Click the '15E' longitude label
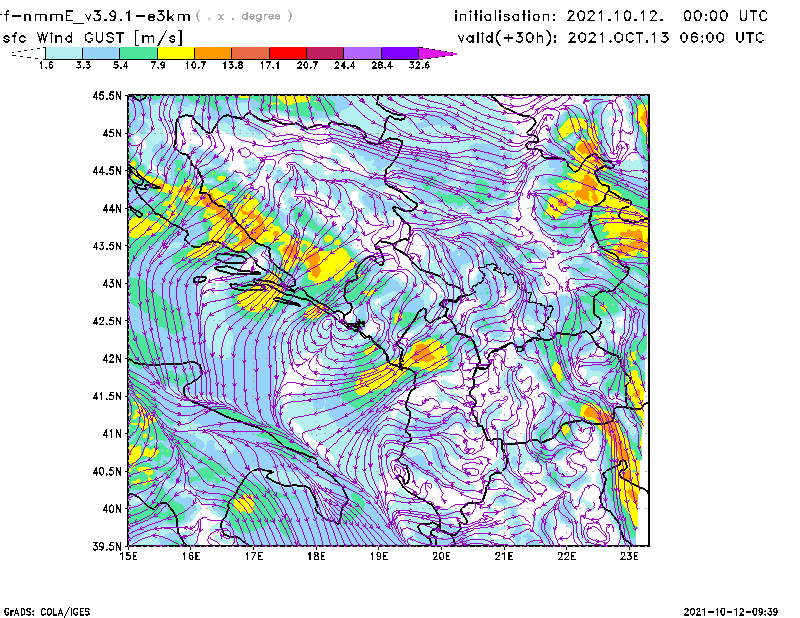The width and height of the screenshot is (800, 618). pyautogui.click(x=128, y=556)
